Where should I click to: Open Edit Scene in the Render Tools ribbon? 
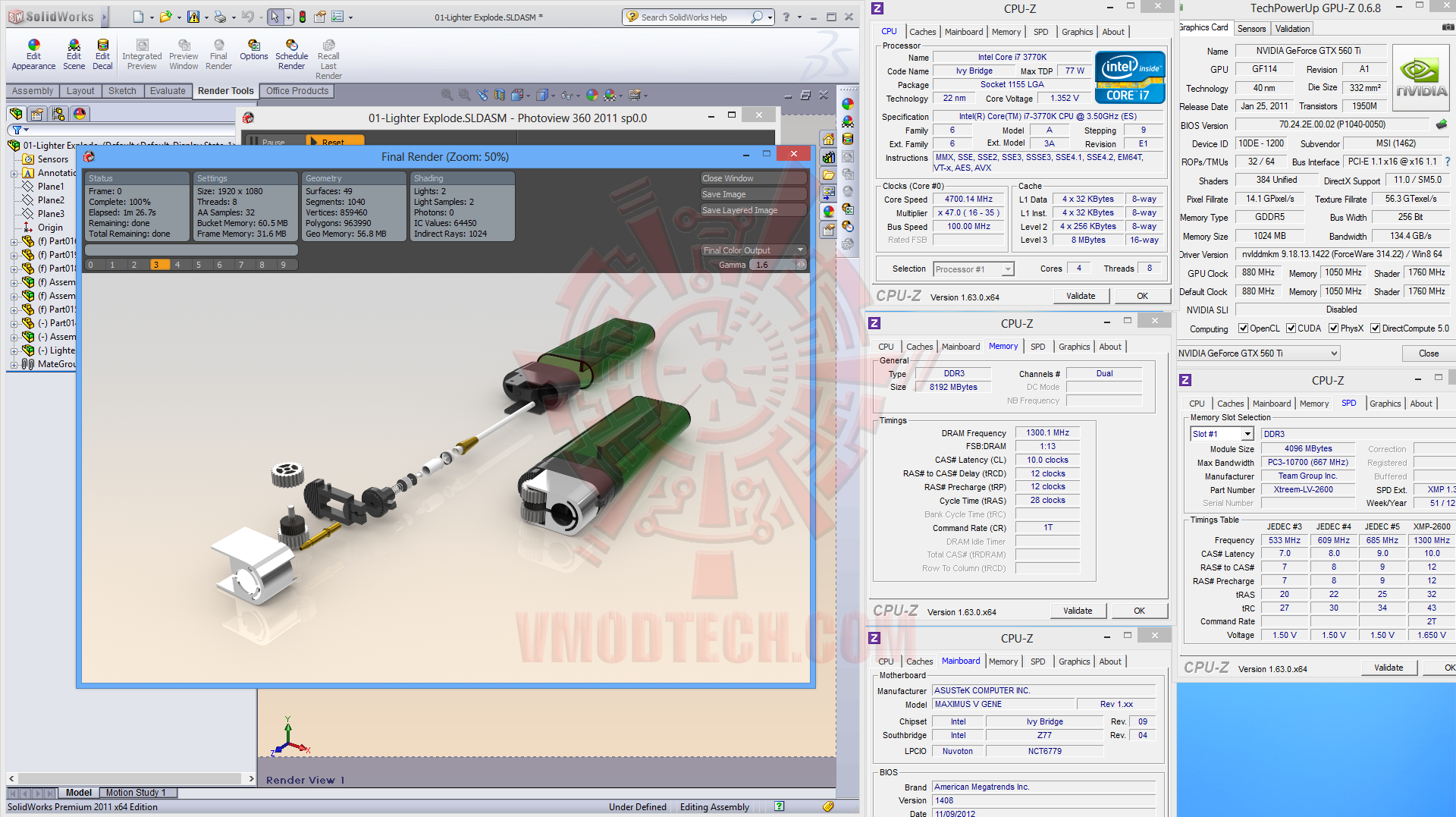pos(74,55)
